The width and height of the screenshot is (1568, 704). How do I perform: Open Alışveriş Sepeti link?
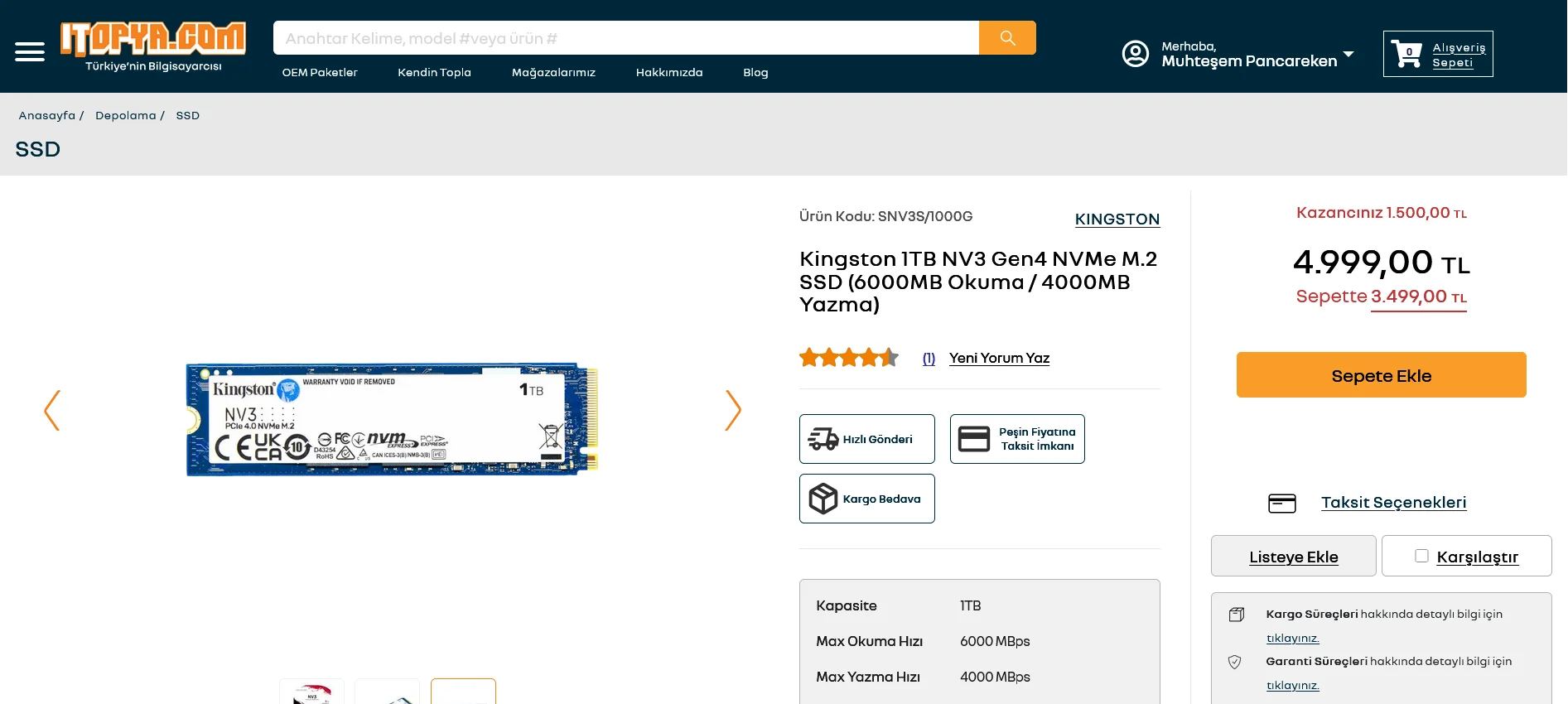coord(1459,55)
